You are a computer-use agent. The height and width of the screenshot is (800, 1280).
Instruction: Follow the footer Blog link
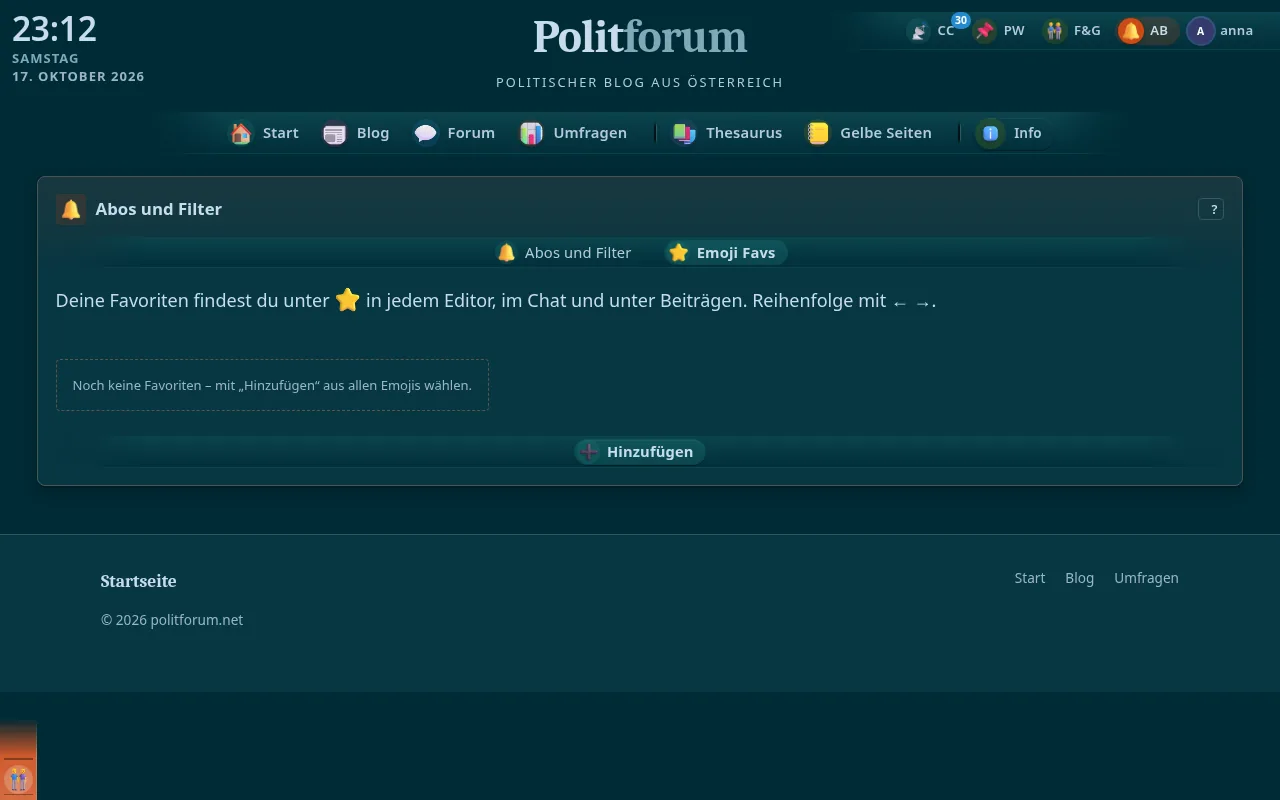pos(1080,578)
